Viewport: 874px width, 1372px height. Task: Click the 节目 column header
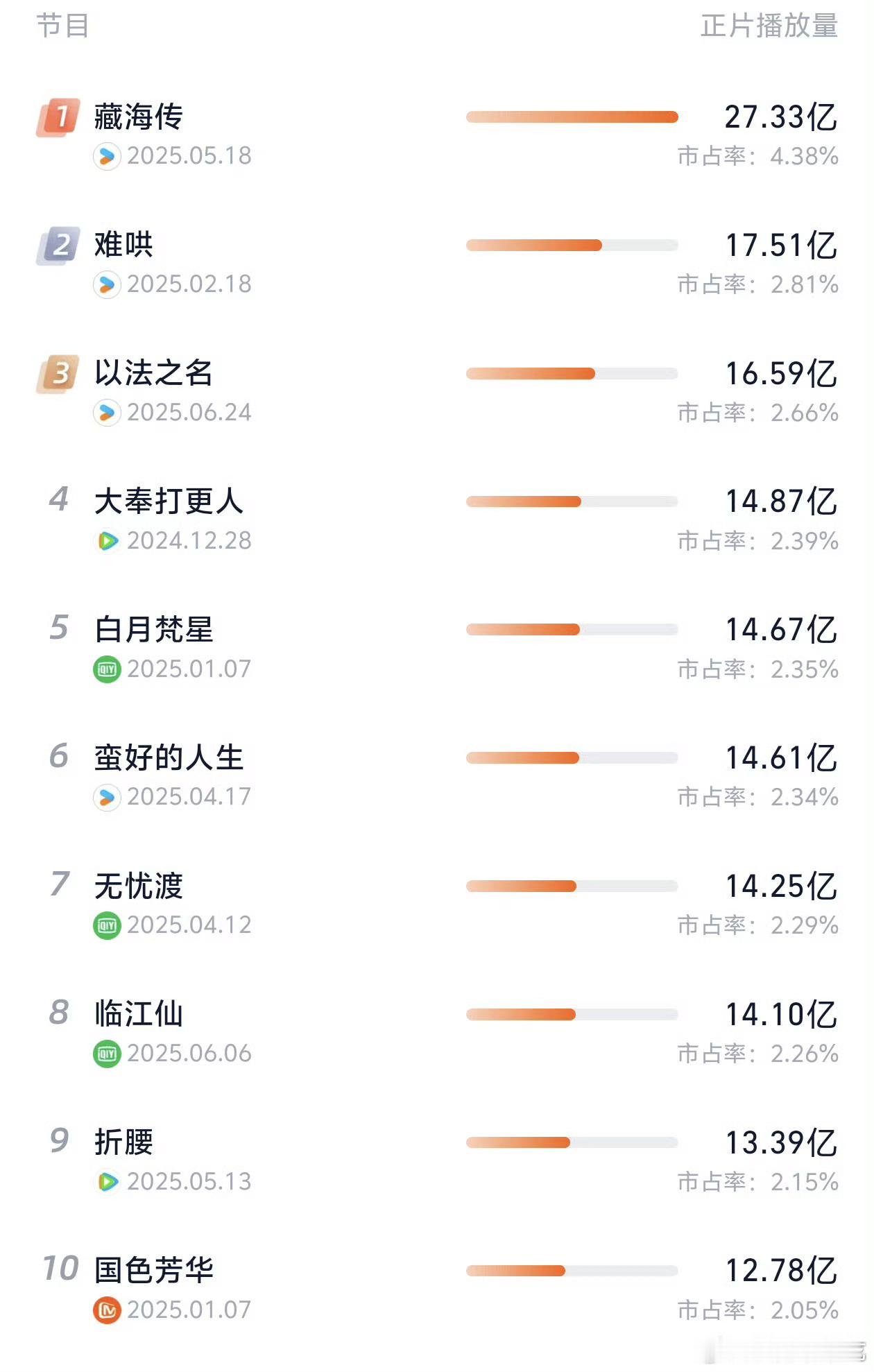pos(62,26)
